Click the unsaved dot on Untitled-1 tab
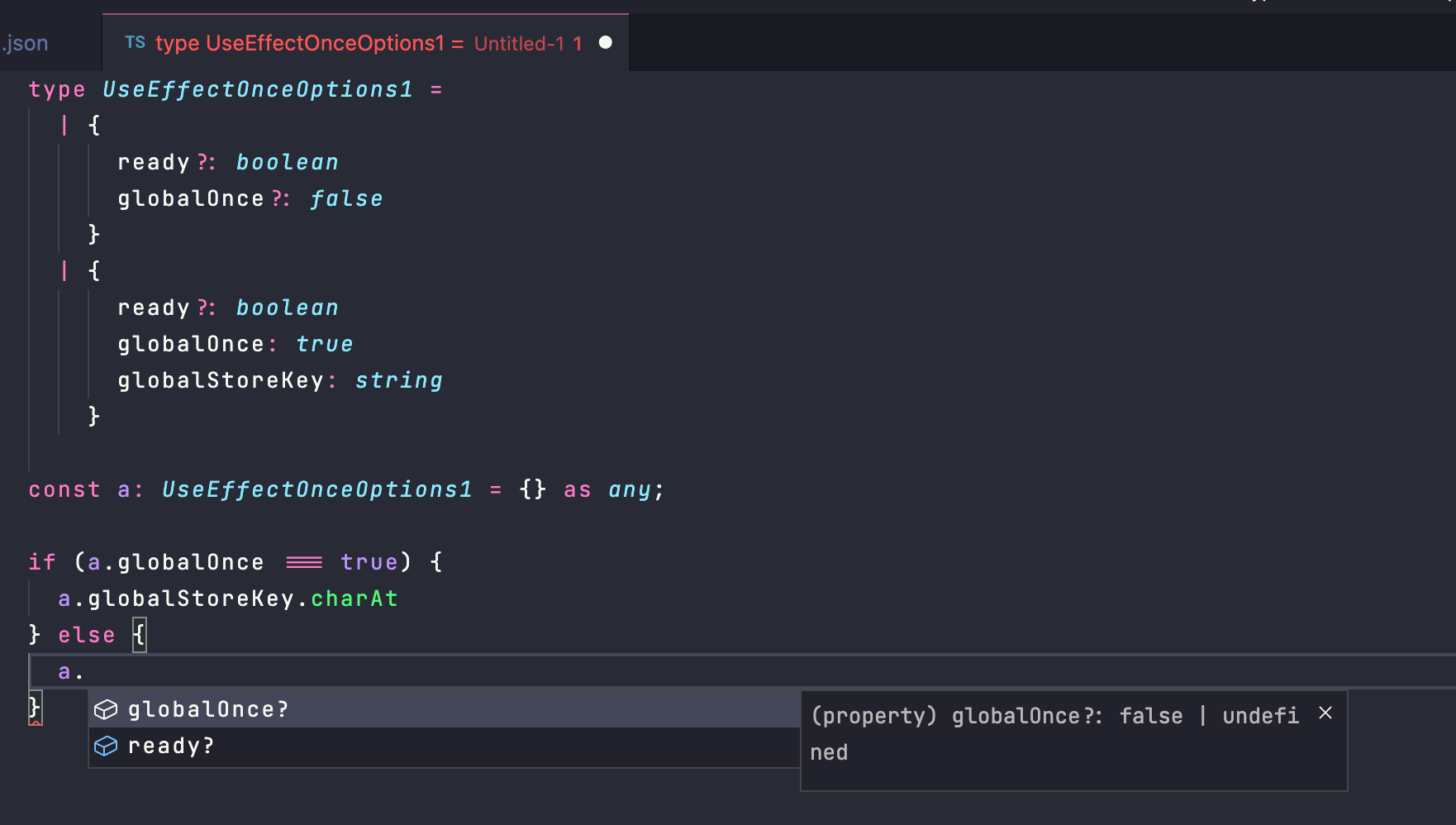This screenshot has width=1456, height=825. point(606,42)
